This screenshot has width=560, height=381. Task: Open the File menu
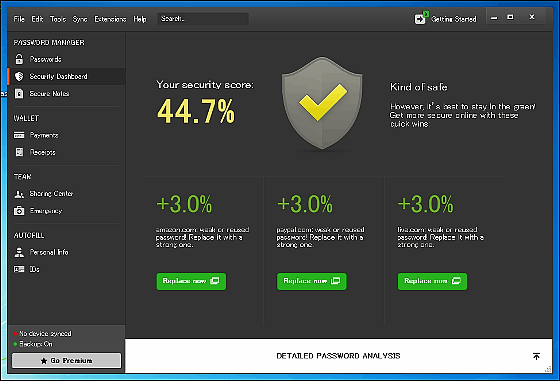[19, 19]
